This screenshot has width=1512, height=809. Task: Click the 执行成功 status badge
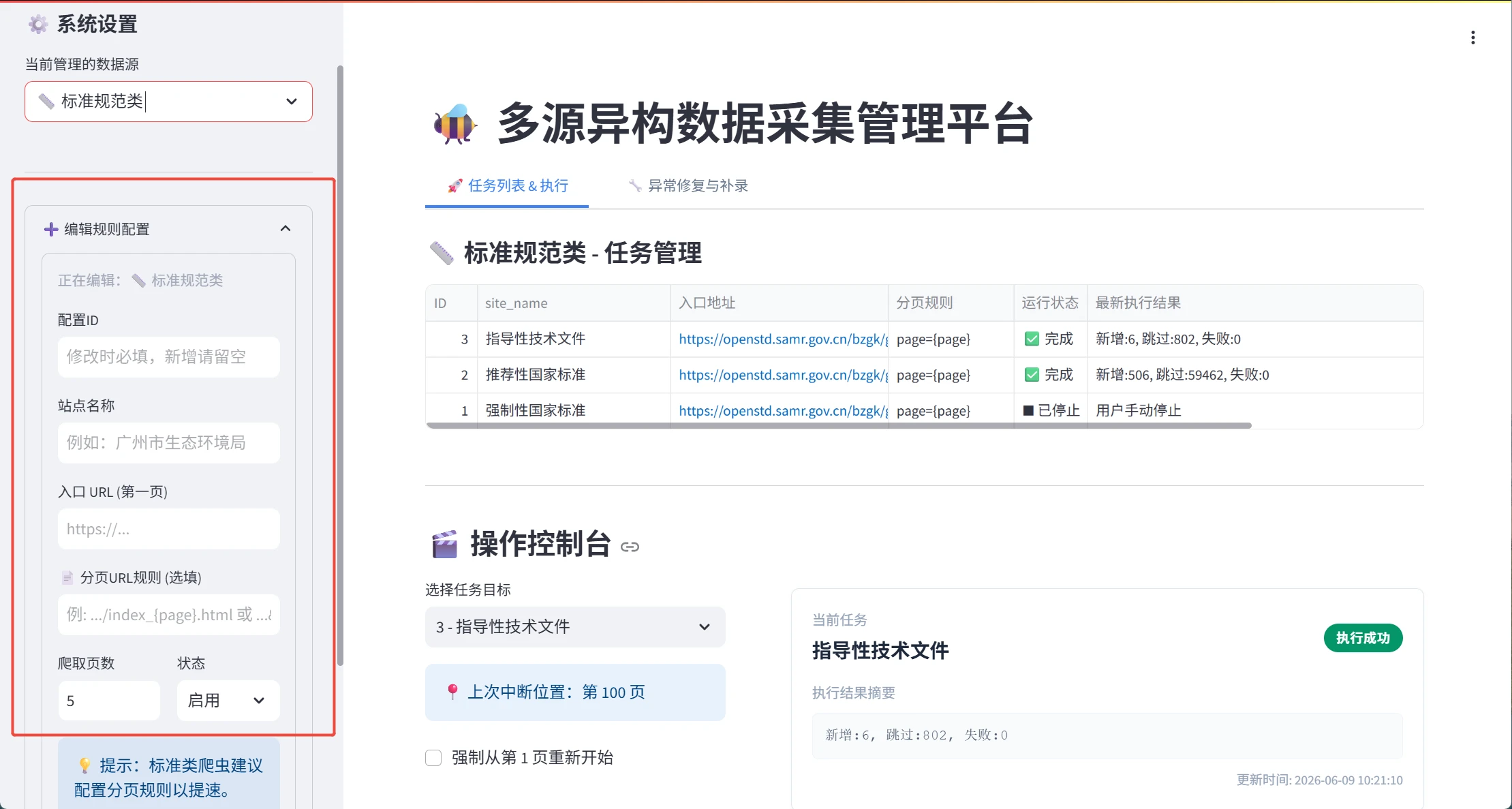(1363, 638)
